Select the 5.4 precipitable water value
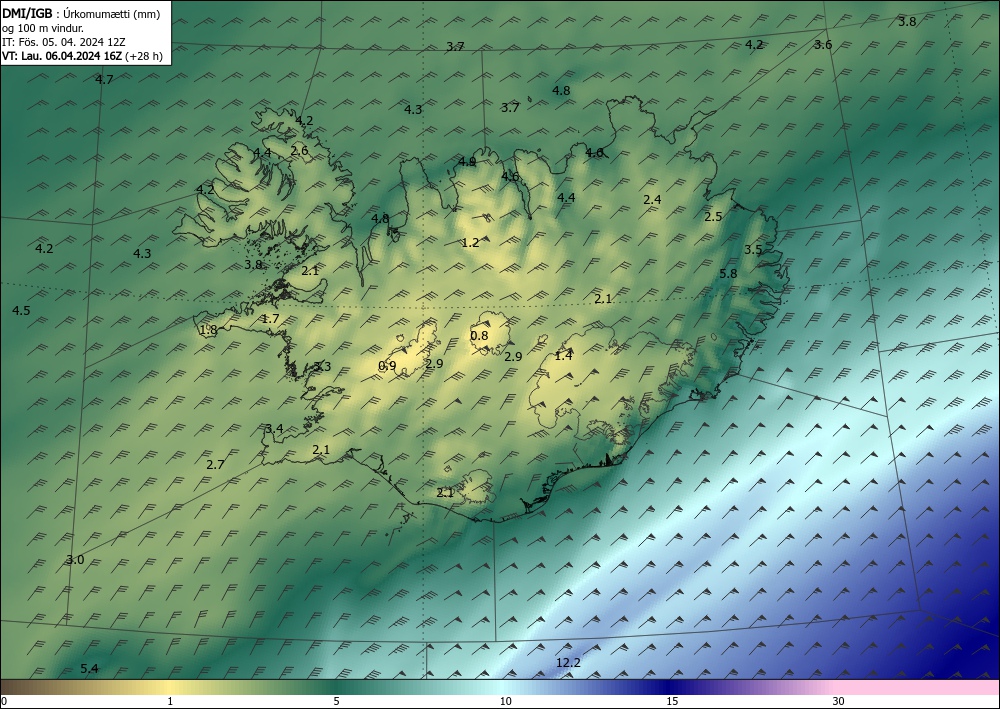Image resolution: width=1000 pixels, height=709 pixels. 89,668
